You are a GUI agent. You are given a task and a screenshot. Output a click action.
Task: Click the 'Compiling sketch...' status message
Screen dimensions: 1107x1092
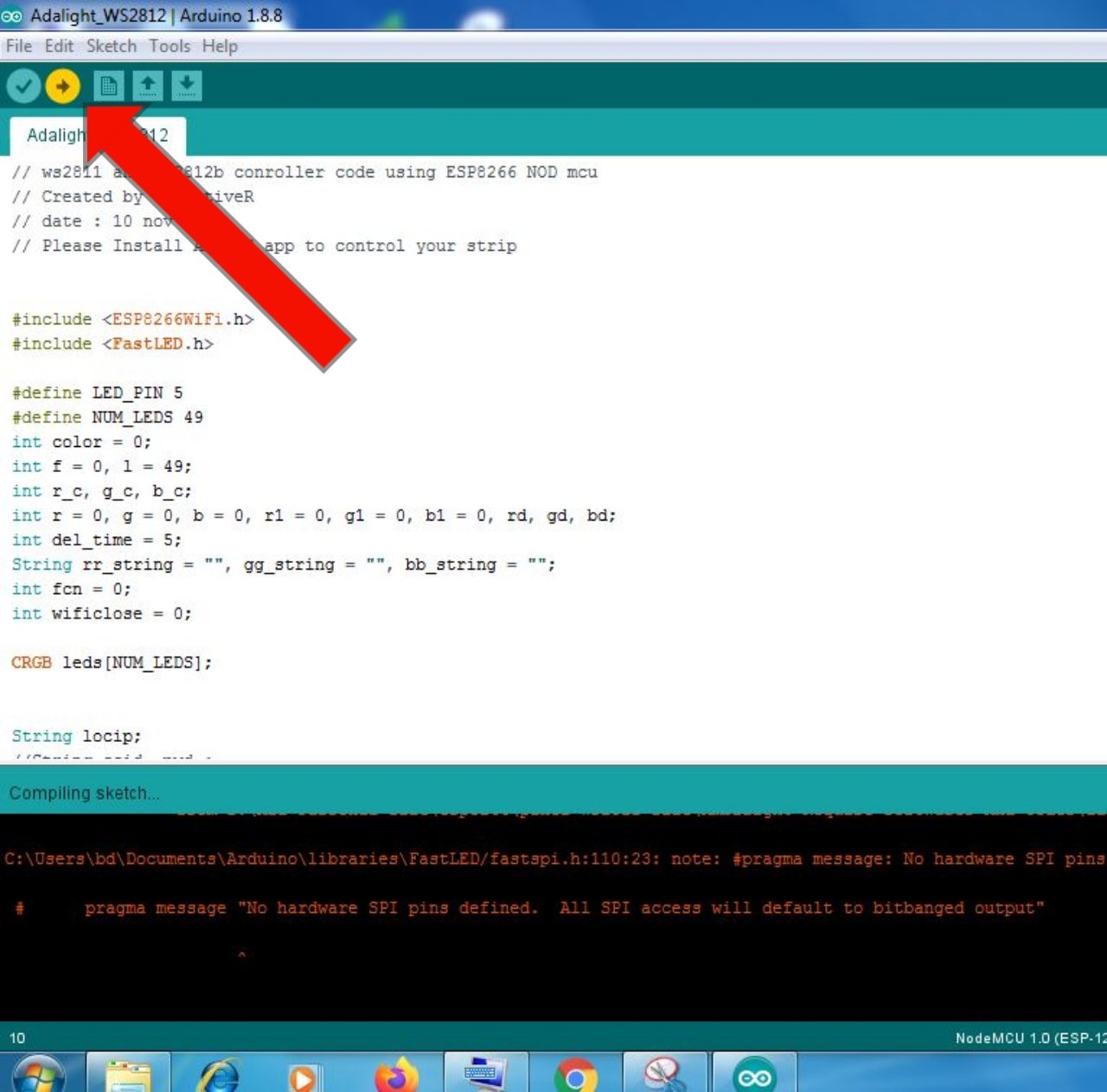(84, 793)
